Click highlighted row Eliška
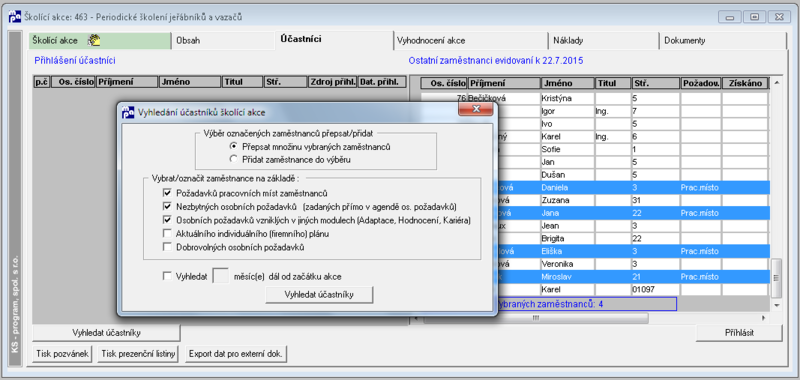The height and width of the screenshot is (380, 800). [x=594, y=251]
